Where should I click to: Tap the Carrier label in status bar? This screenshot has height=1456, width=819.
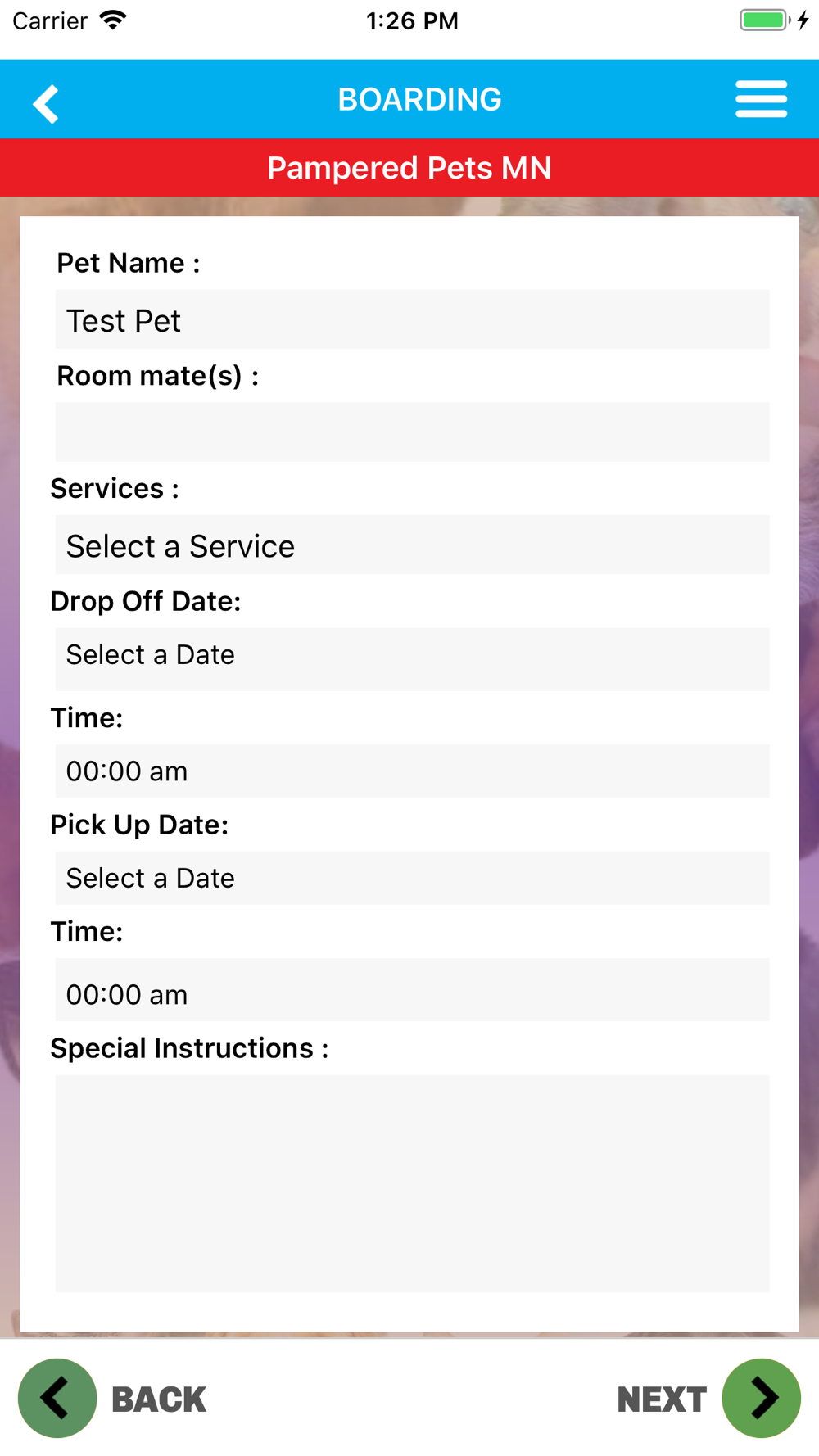[x=50, y=20]
